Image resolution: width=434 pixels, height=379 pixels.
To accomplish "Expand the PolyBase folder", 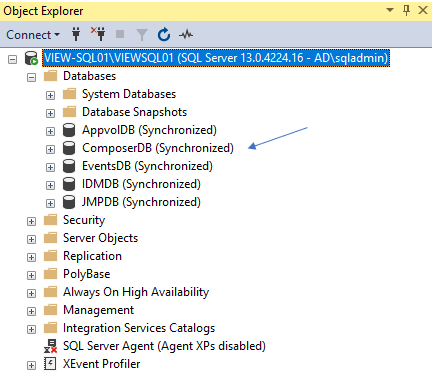I will (31, 276).
